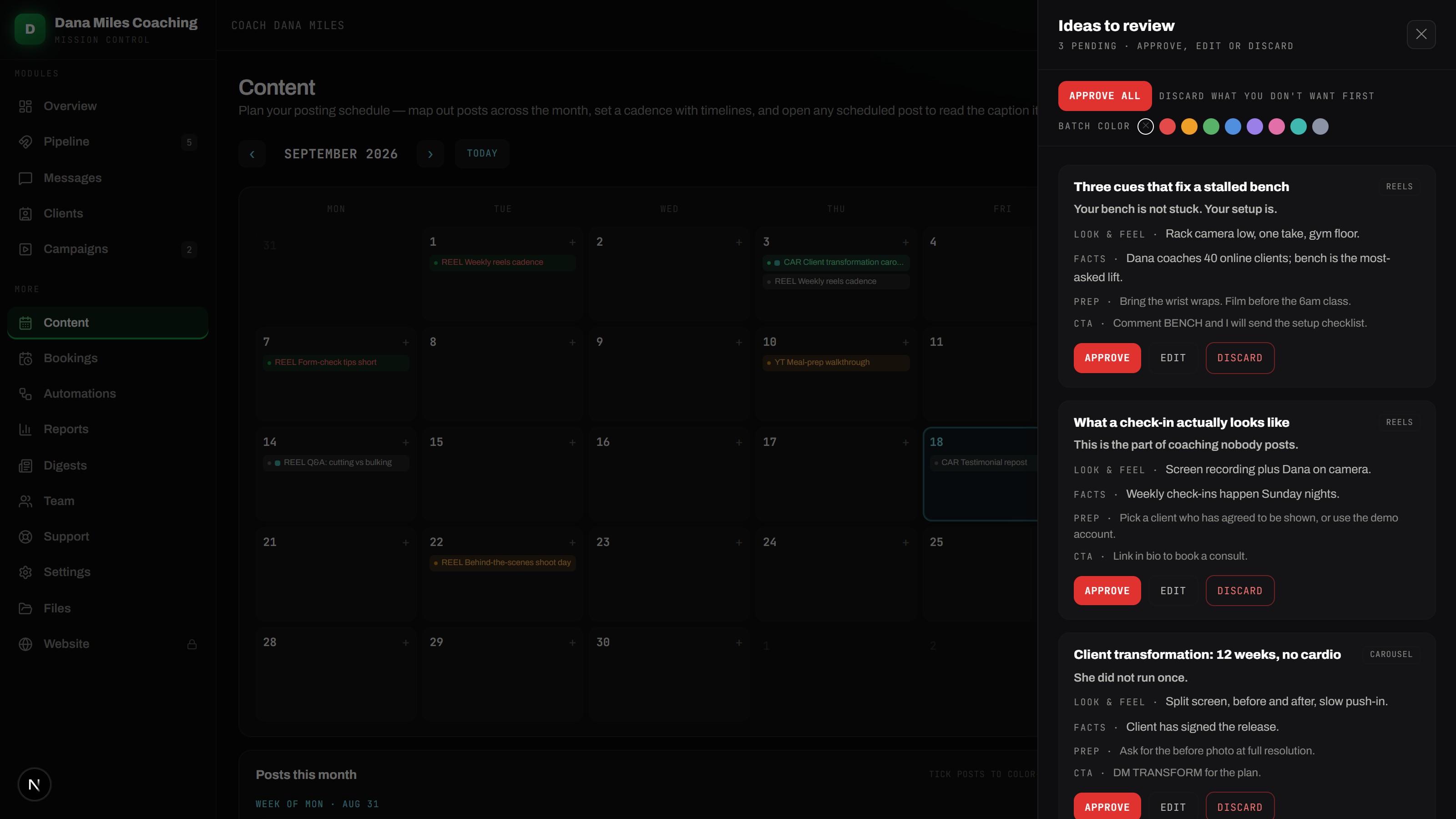Open Pipeline menu item label

pos(66,142)
